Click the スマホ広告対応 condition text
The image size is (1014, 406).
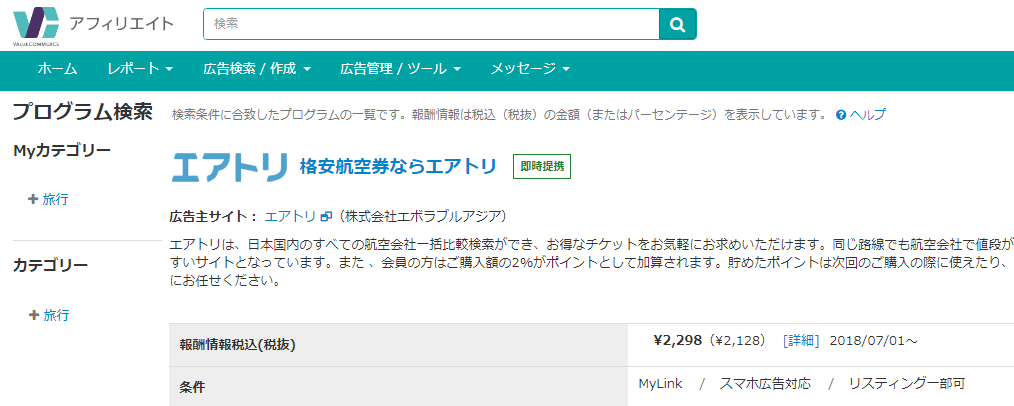pyautogui.click(x=765, y=383)
